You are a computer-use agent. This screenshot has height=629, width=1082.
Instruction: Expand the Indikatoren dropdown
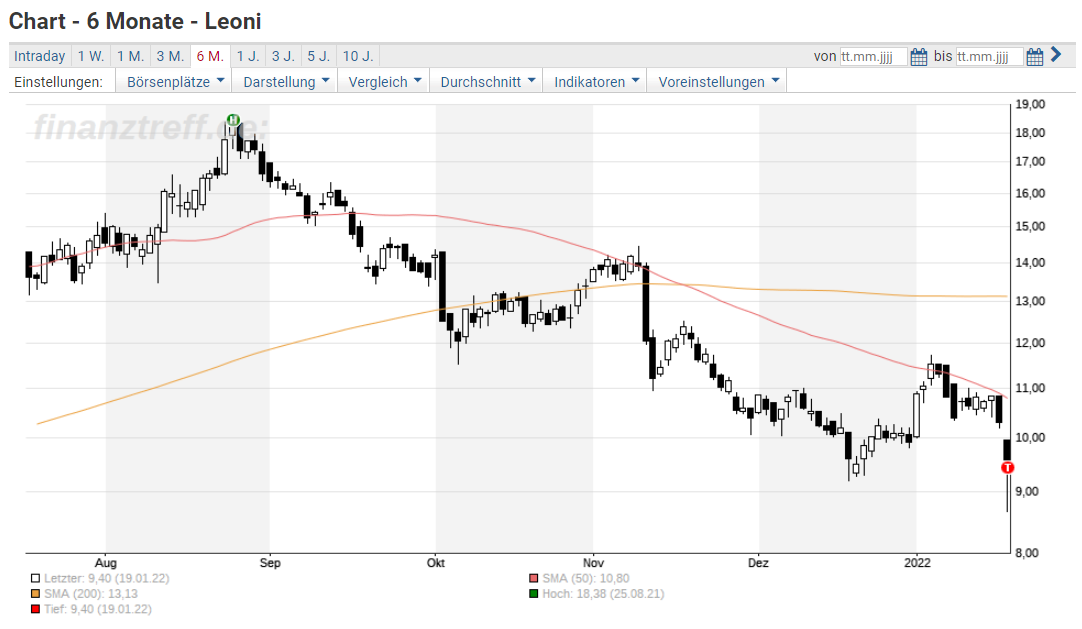click(x=596, y=81)
